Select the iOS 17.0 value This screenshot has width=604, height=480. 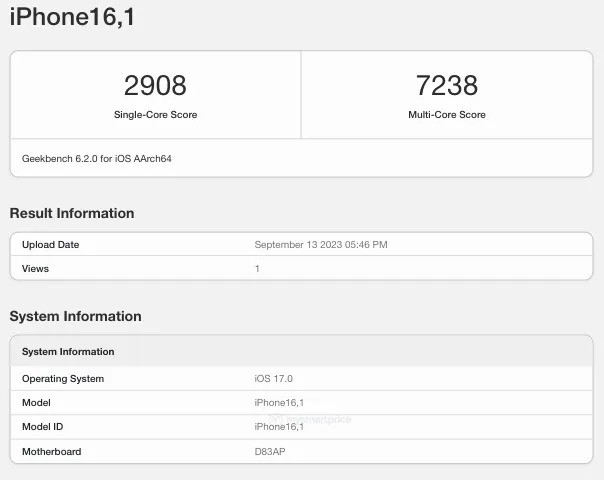point(273,379)
